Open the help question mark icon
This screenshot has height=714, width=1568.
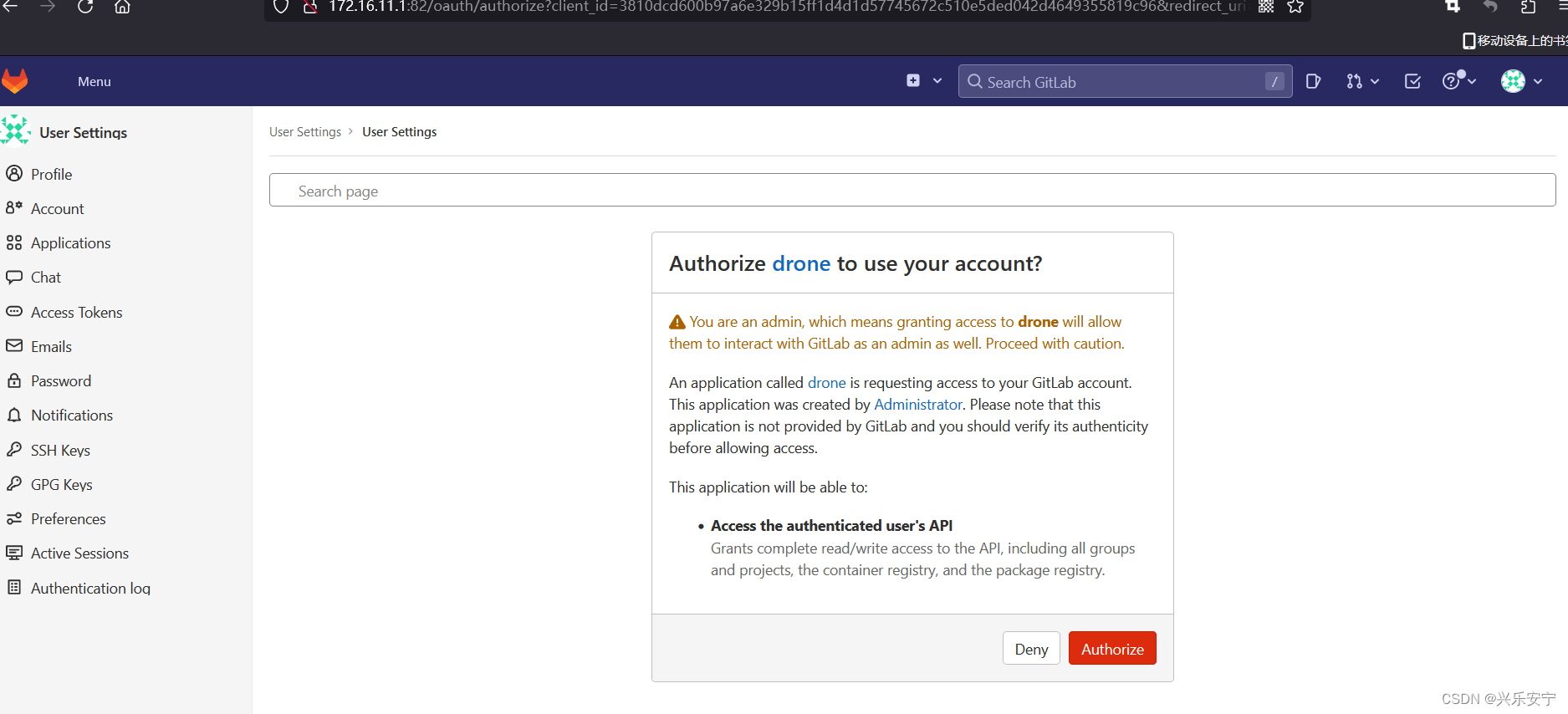point(1451,81)
